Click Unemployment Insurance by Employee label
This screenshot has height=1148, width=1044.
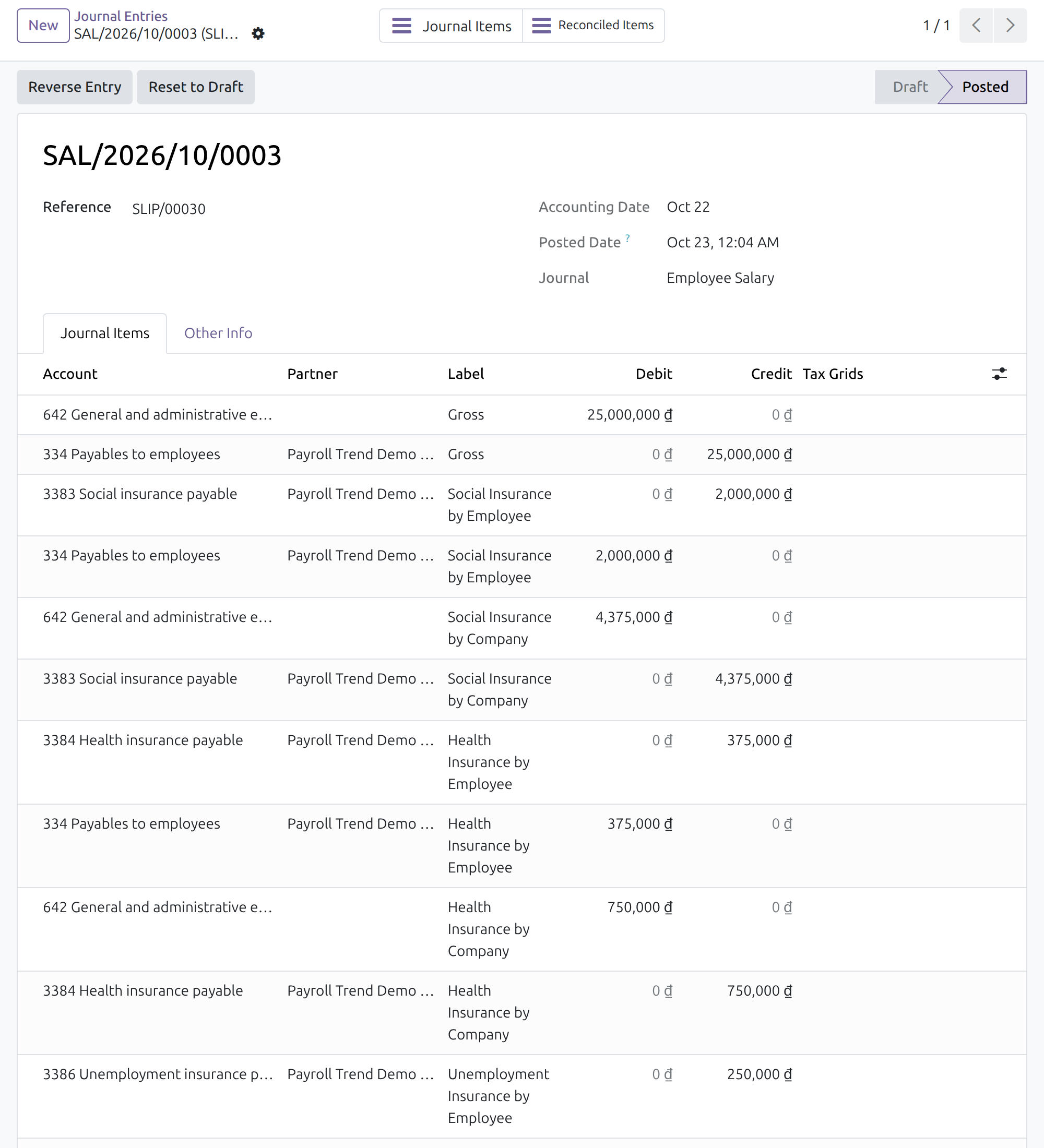tap(499, 1096)
